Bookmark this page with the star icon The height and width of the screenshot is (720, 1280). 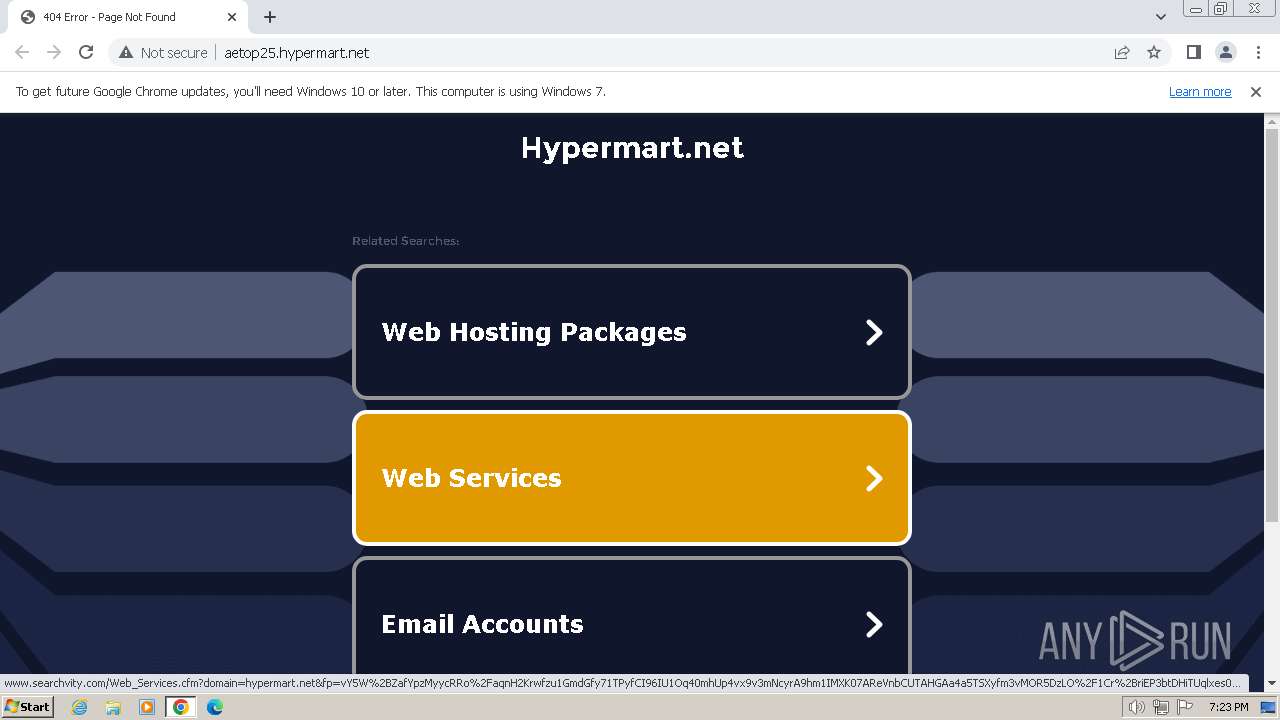(x=1154, y=53)
